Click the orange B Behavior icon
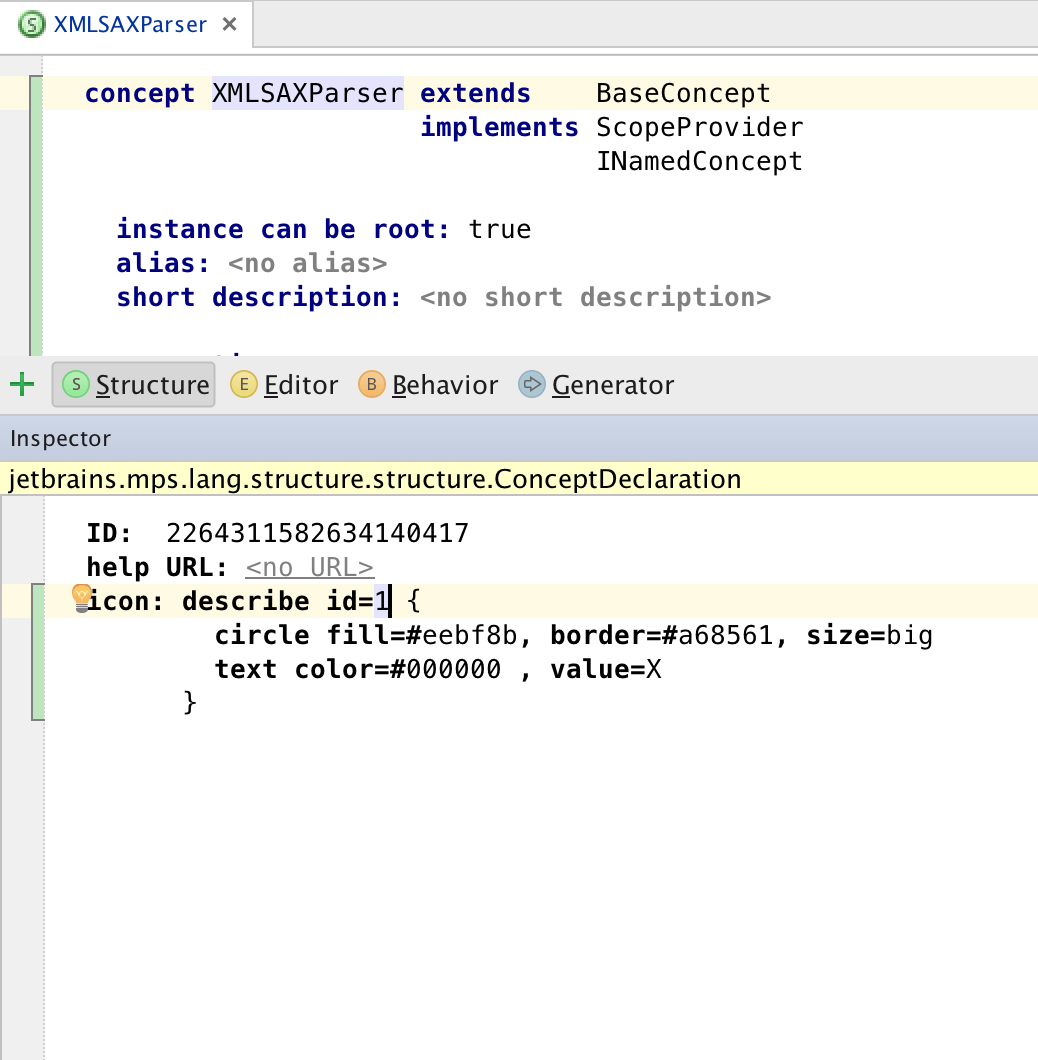The image size is (1038, 1060). pyautogui.click(x=372, y=385)
